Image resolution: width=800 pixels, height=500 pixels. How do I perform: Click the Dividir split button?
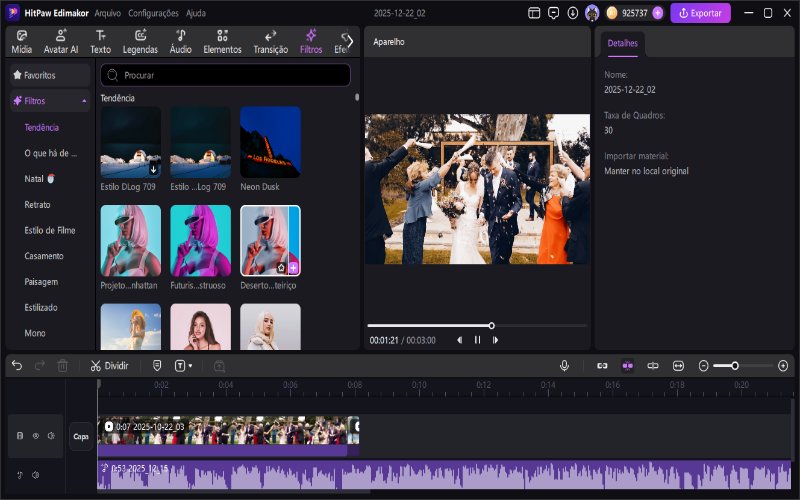tap(110, 366)
